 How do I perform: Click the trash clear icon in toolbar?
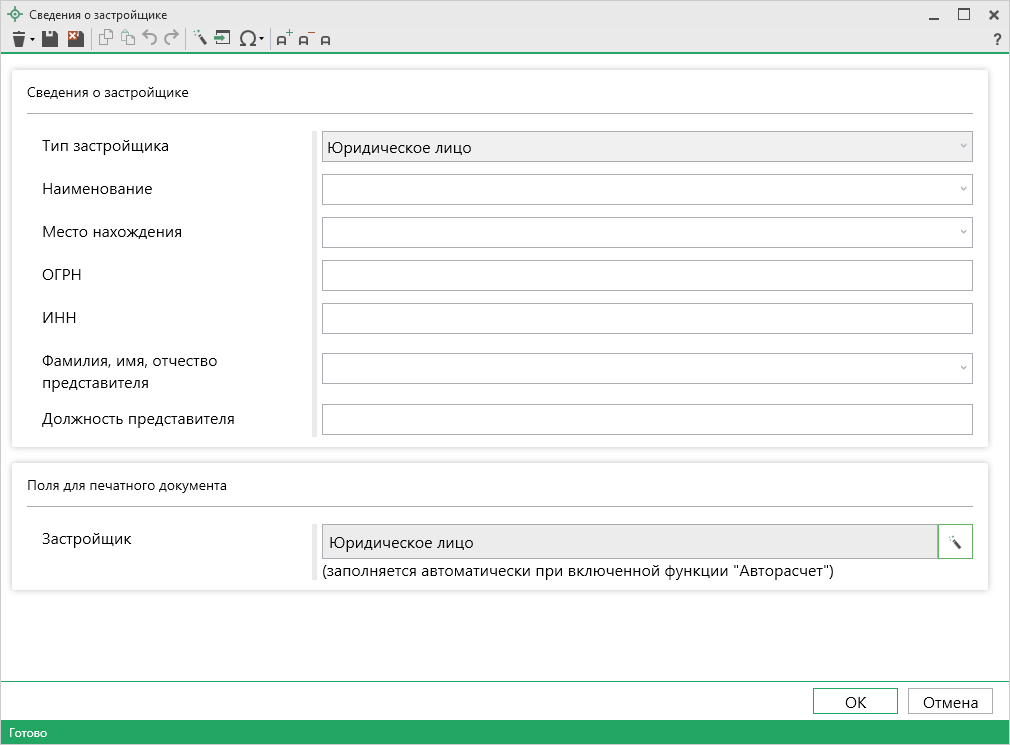(x=18, y=39)
